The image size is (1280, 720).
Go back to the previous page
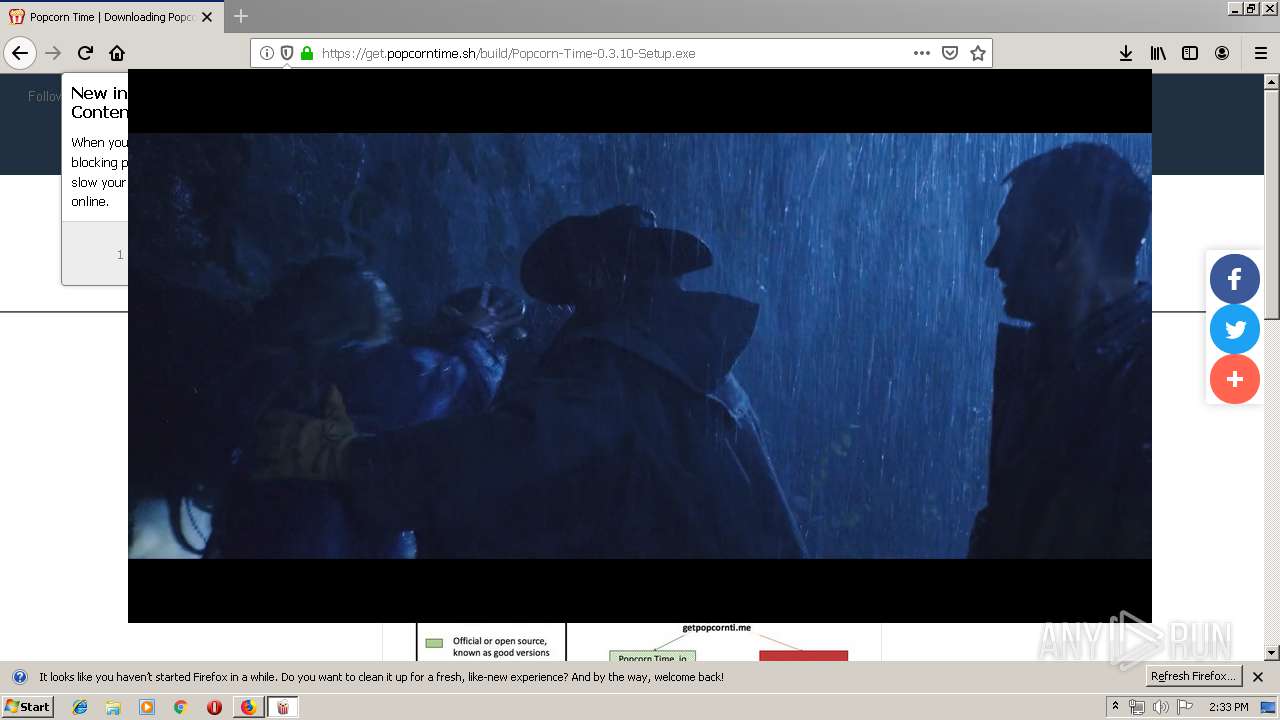pyautogui.click(x=20, y=53)
